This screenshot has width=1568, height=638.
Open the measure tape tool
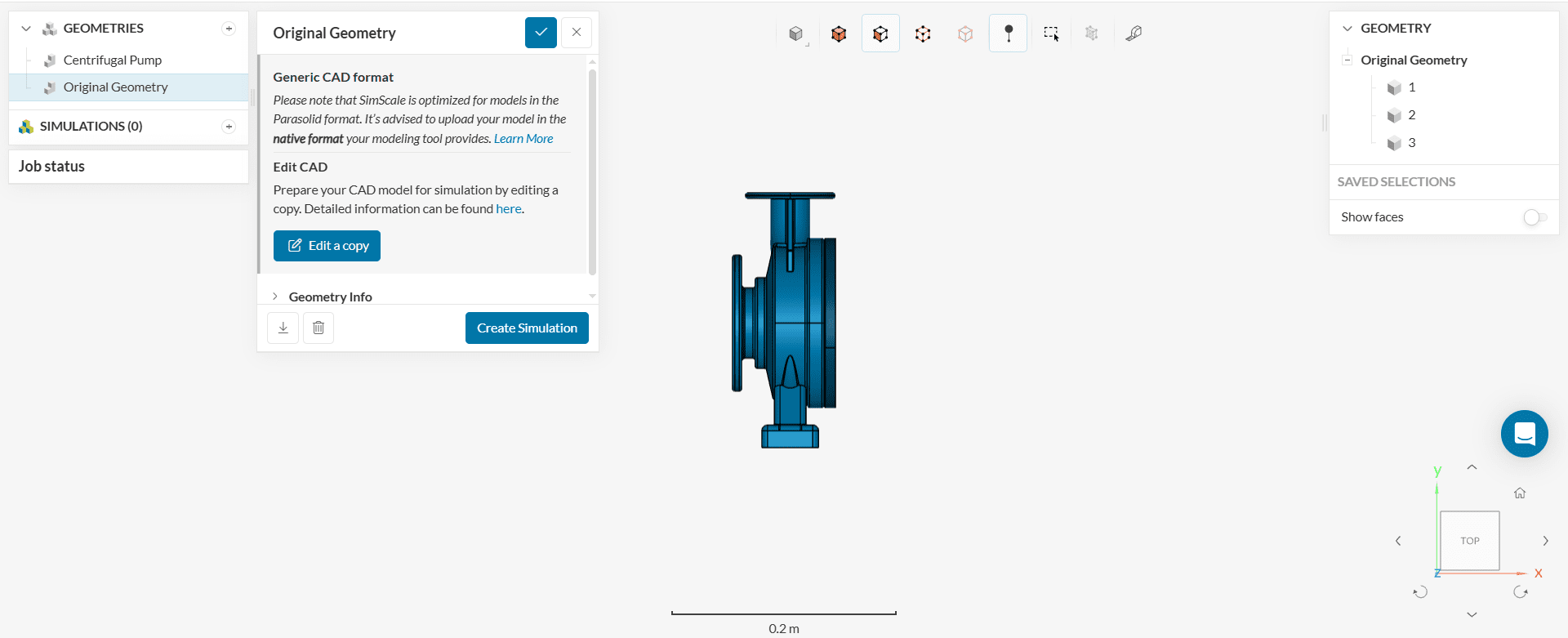click(1134, 33)
